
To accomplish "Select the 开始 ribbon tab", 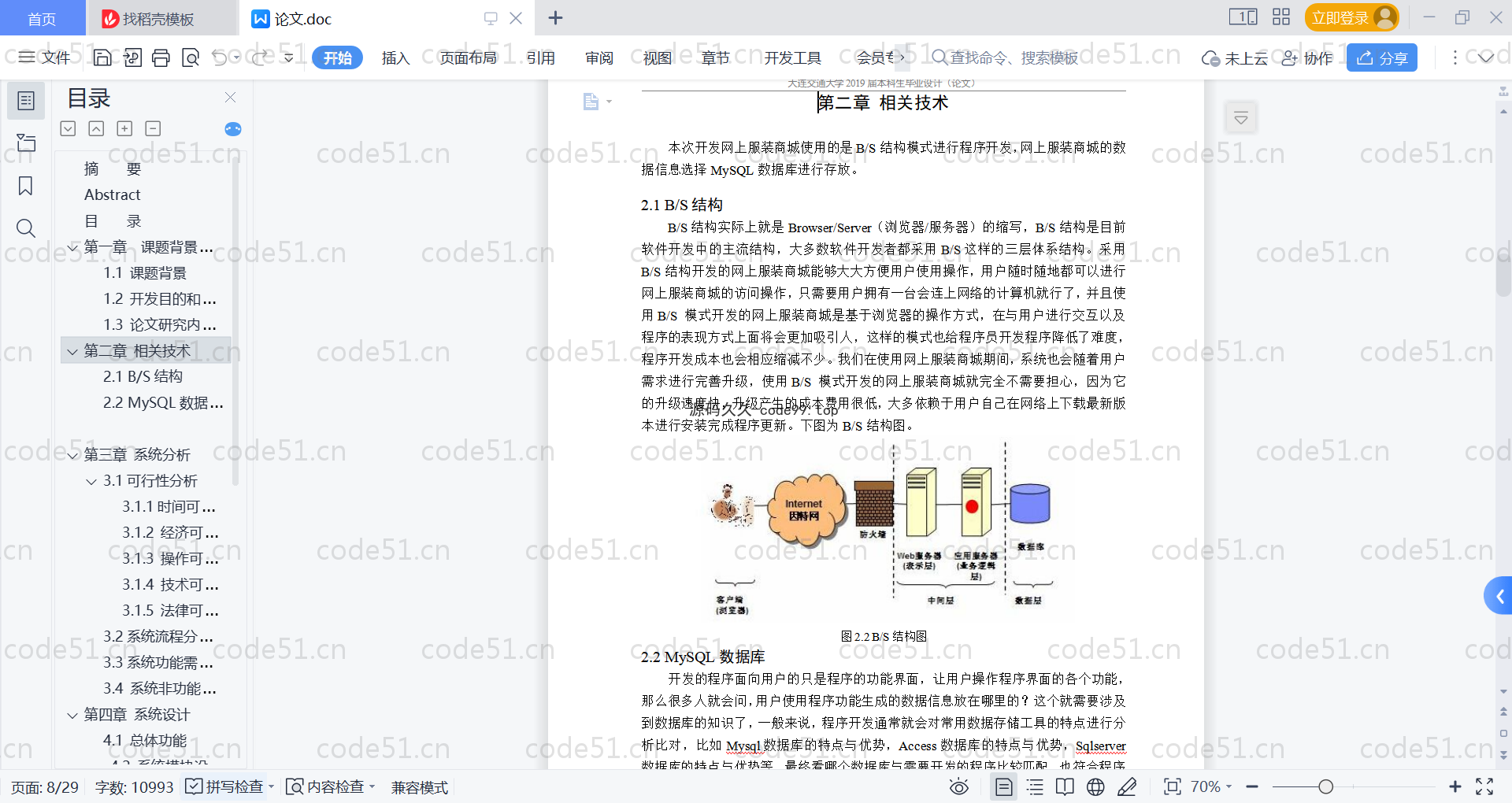I will 337,57.
